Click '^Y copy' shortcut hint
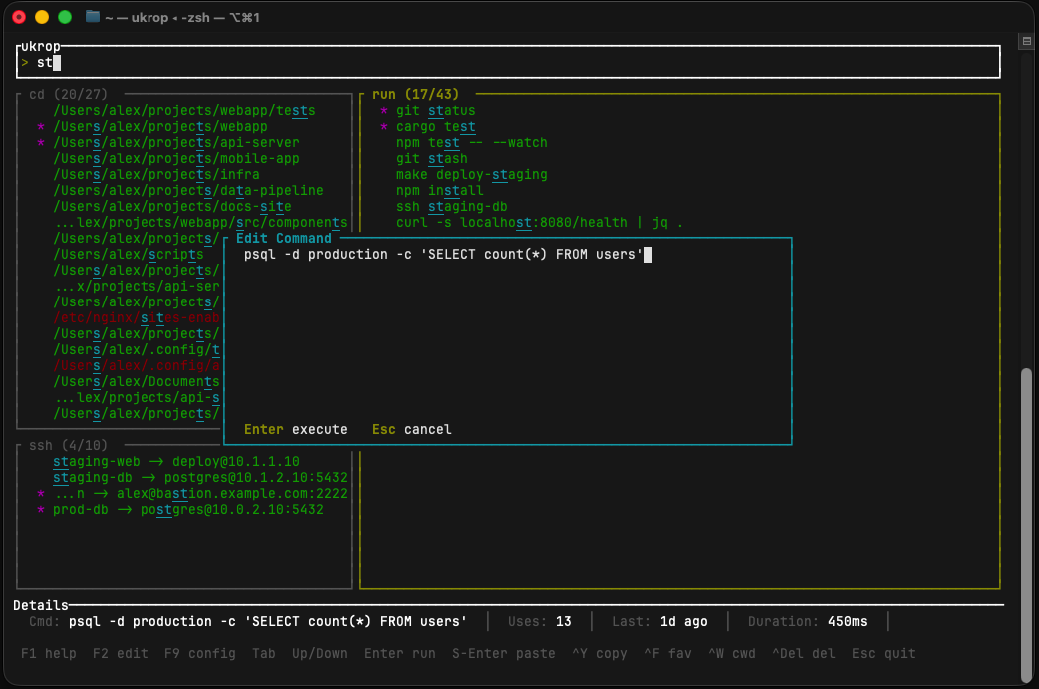This screenshot has width=1039, height=689. [600, 653]
